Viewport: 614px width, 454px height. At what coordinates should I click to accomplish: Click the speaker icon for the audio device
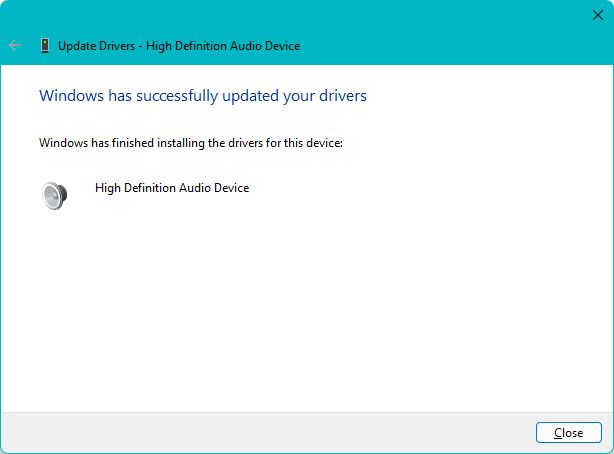tap(54, 195)
